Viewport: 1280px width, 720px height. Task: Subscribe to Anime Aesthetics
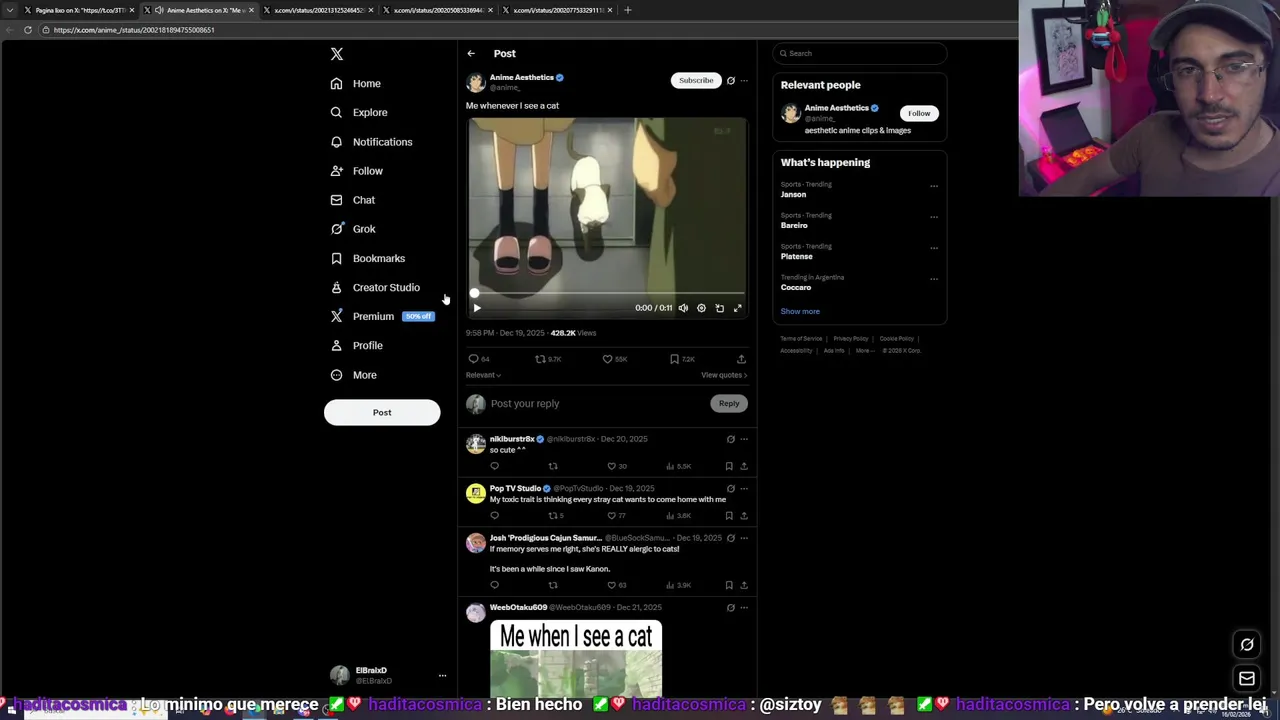pyautogui.click(x=696, y=80)
